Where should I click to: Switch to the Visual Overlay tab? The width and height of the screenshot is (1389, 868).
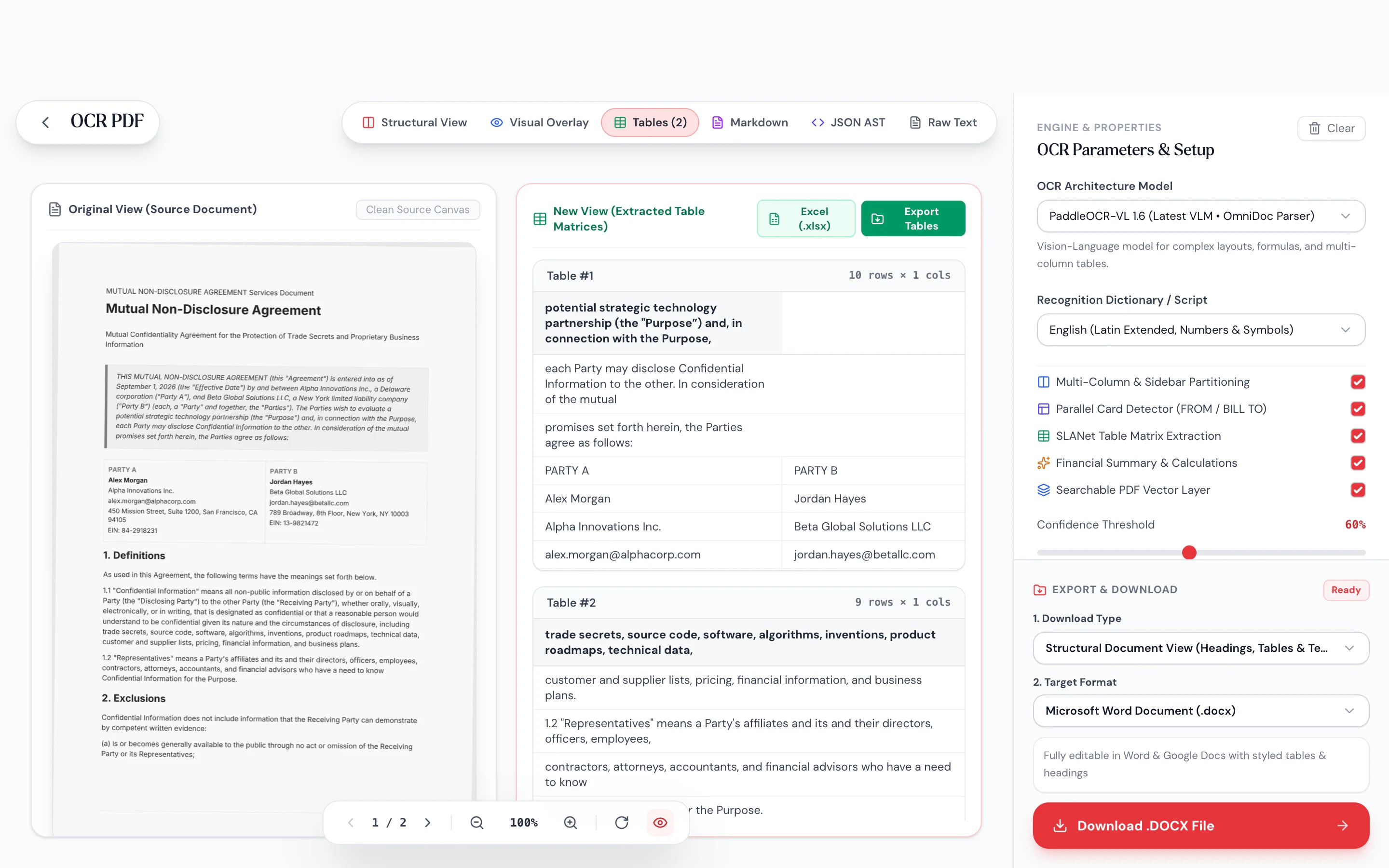(x=540, y=122)
